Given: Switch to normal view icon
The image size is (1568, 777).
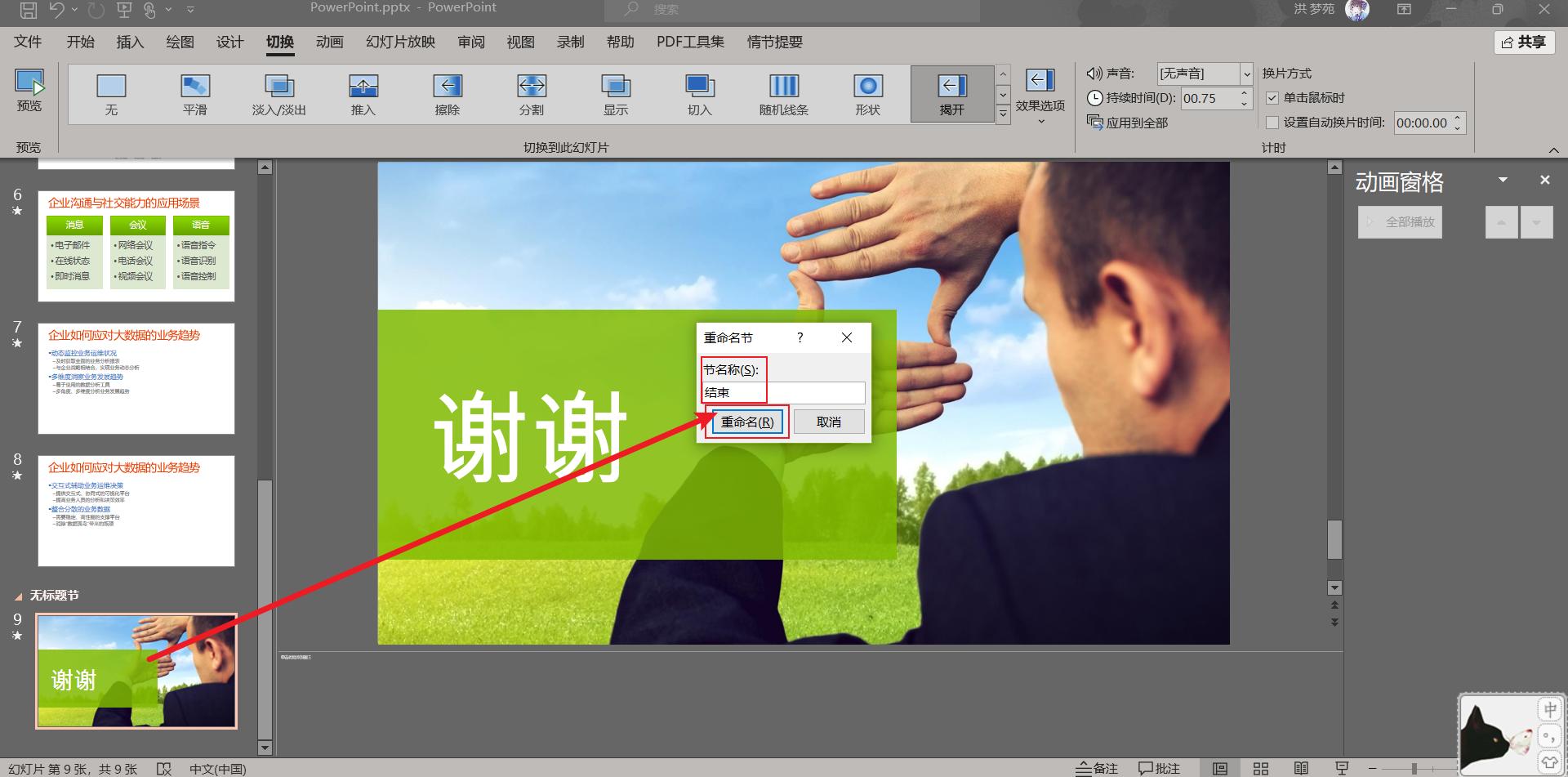Looking at the screenshot, I should click(1220, 768).
